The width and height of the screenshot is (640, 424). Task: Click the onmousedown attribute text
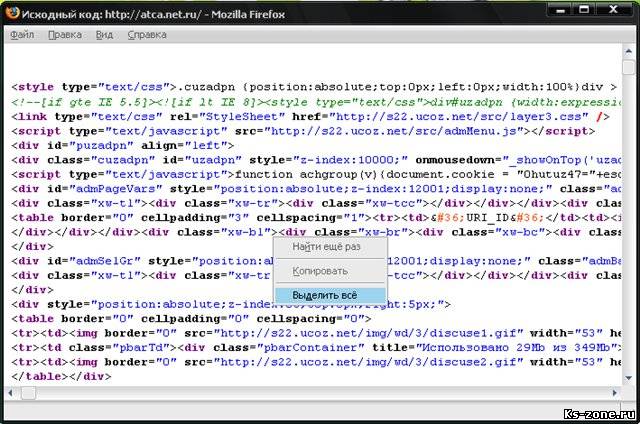point(454,160)
